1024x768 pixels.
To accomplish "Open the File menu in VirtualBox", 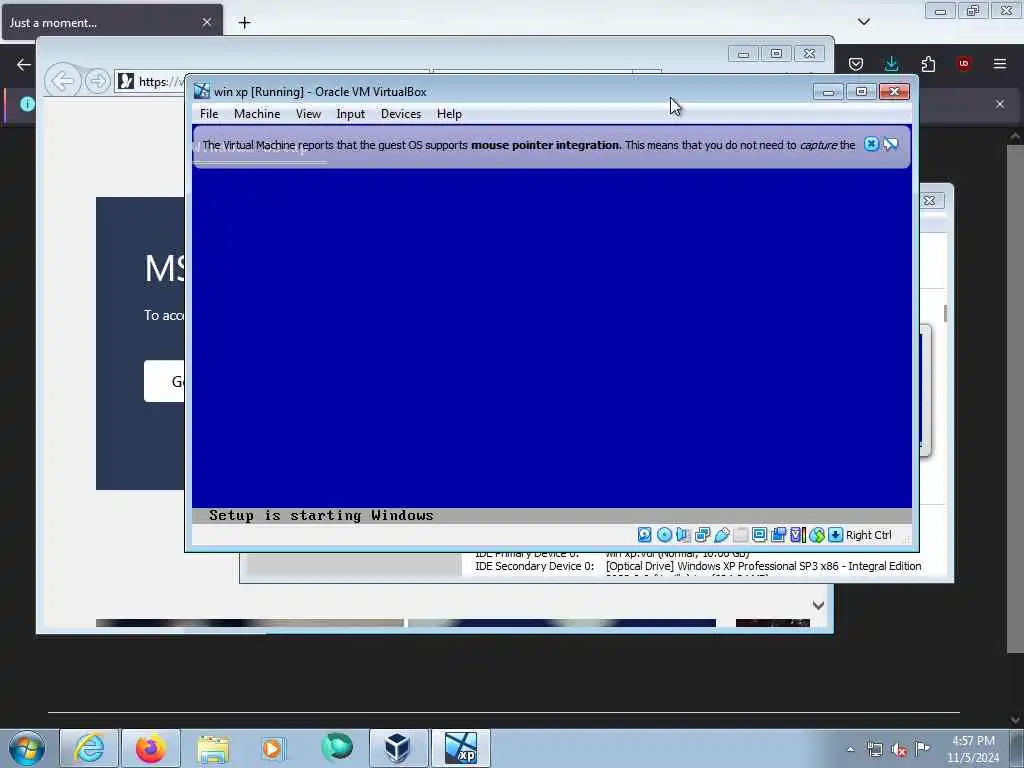I will click(209, 114).
